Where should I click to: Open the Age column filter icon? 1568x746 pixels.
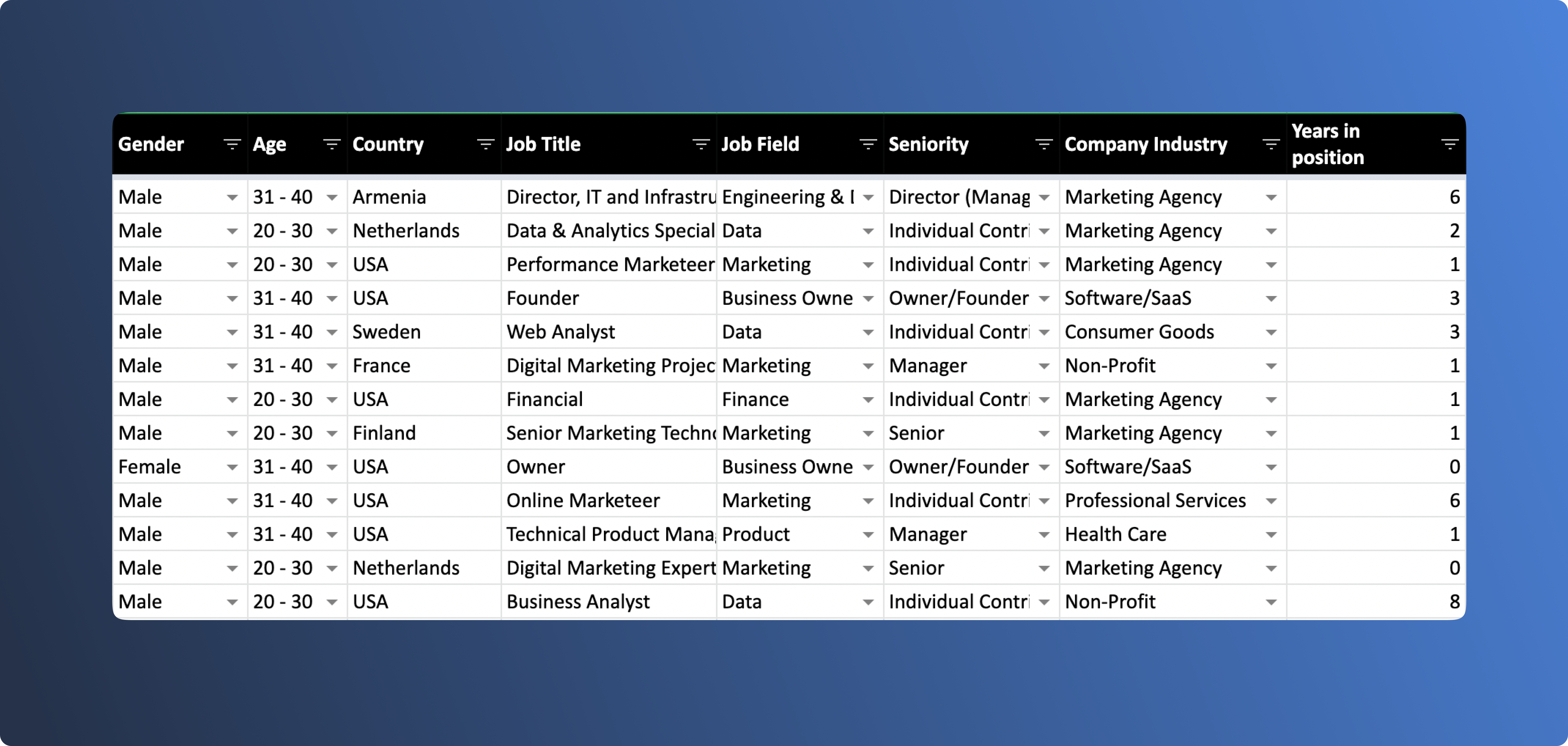click(x=332, y=144)
